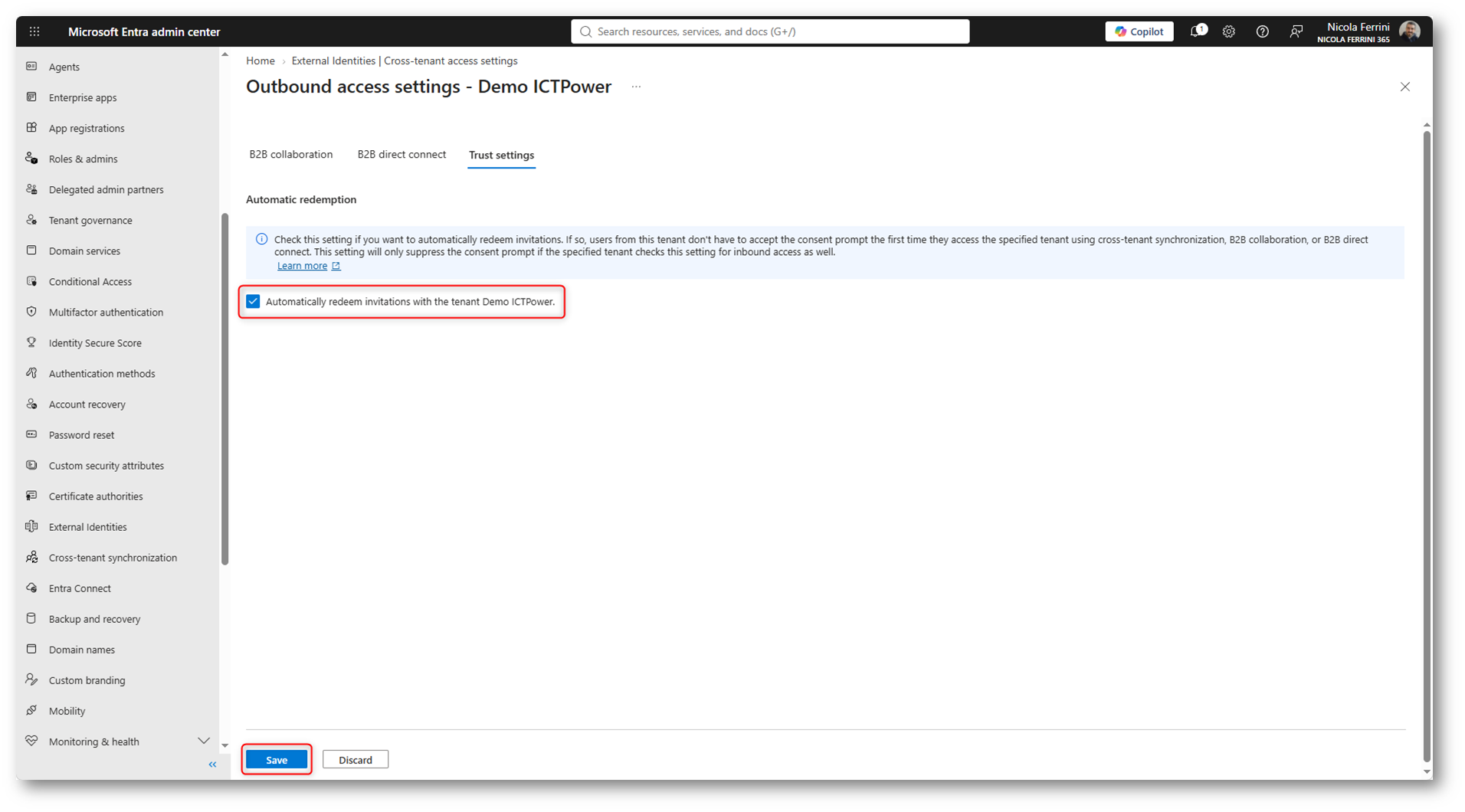
Task: Open the help question mark icon
Action: pos(1262,31)
